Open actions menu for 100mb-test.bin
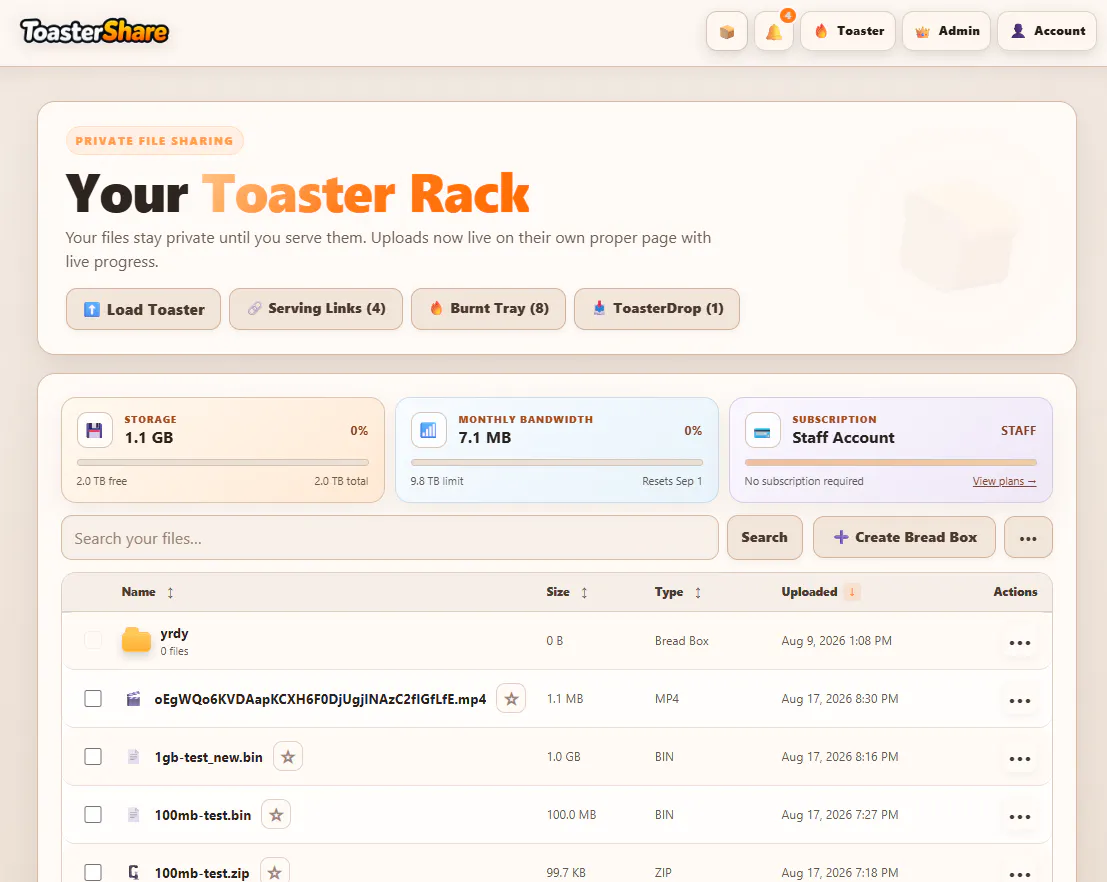The width and height of the screenshot is (1107, 882). pos(1019,816)
